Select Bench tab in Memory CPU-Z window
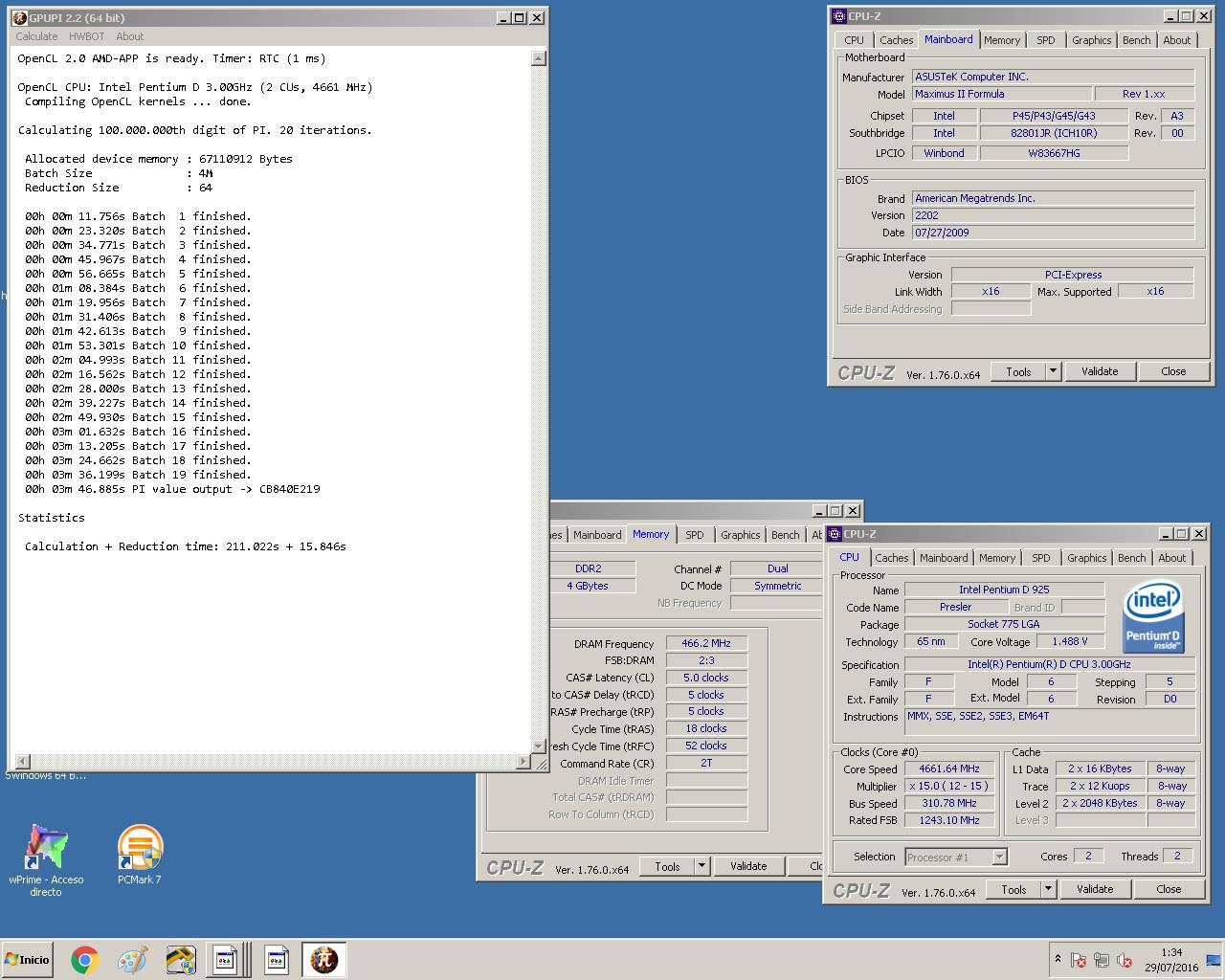Viewport: 1225px width, 980px height. 785,535
